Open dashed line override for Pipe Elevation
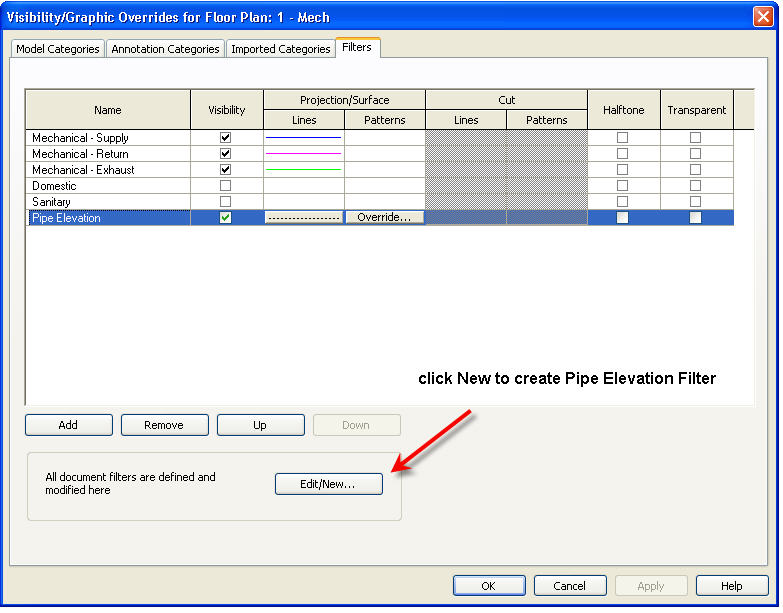 (x=304, y=217)
